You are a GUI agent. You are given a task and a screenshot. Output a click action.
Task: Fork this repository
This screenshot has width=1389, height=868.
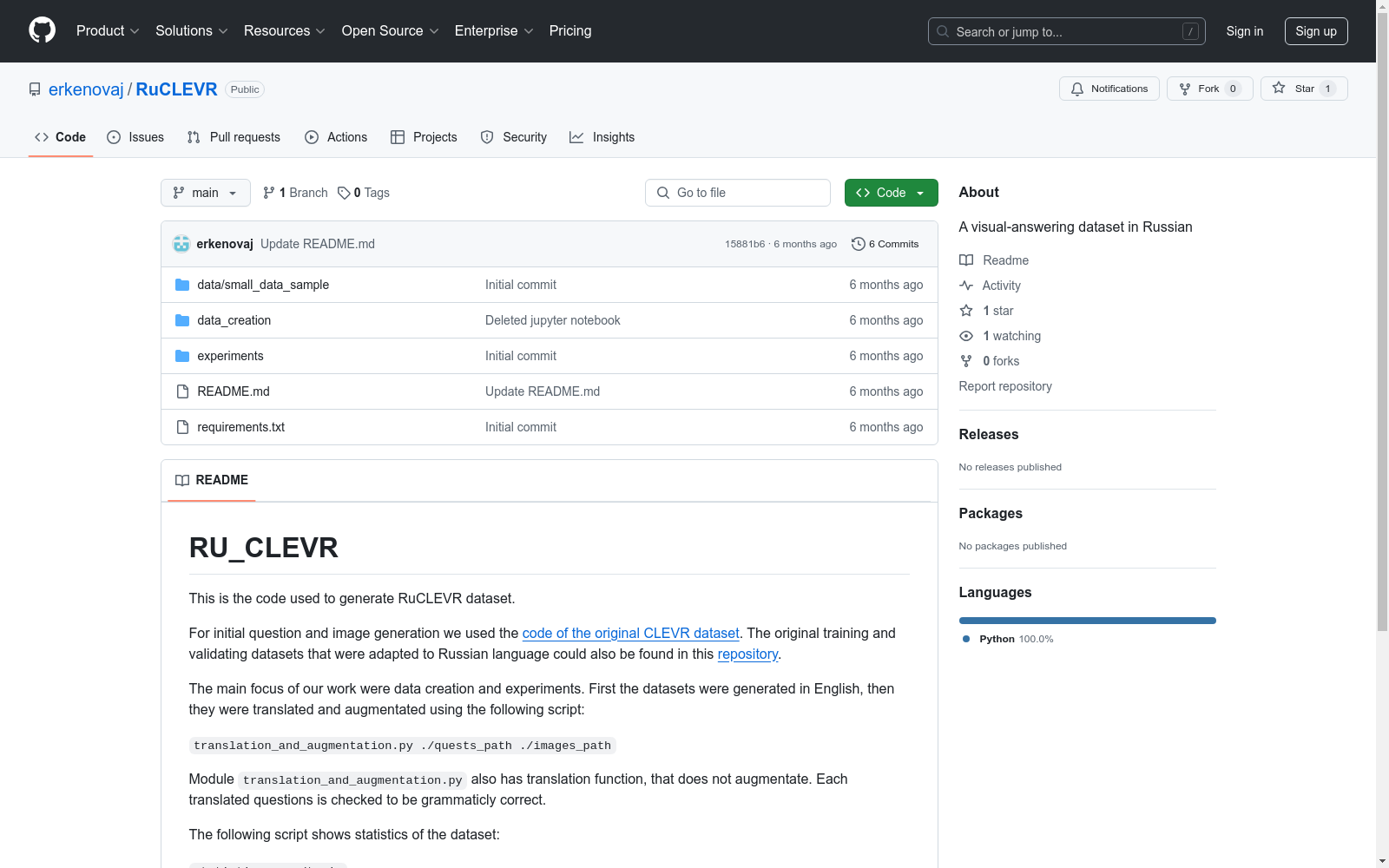click(x=1210, y=89)
